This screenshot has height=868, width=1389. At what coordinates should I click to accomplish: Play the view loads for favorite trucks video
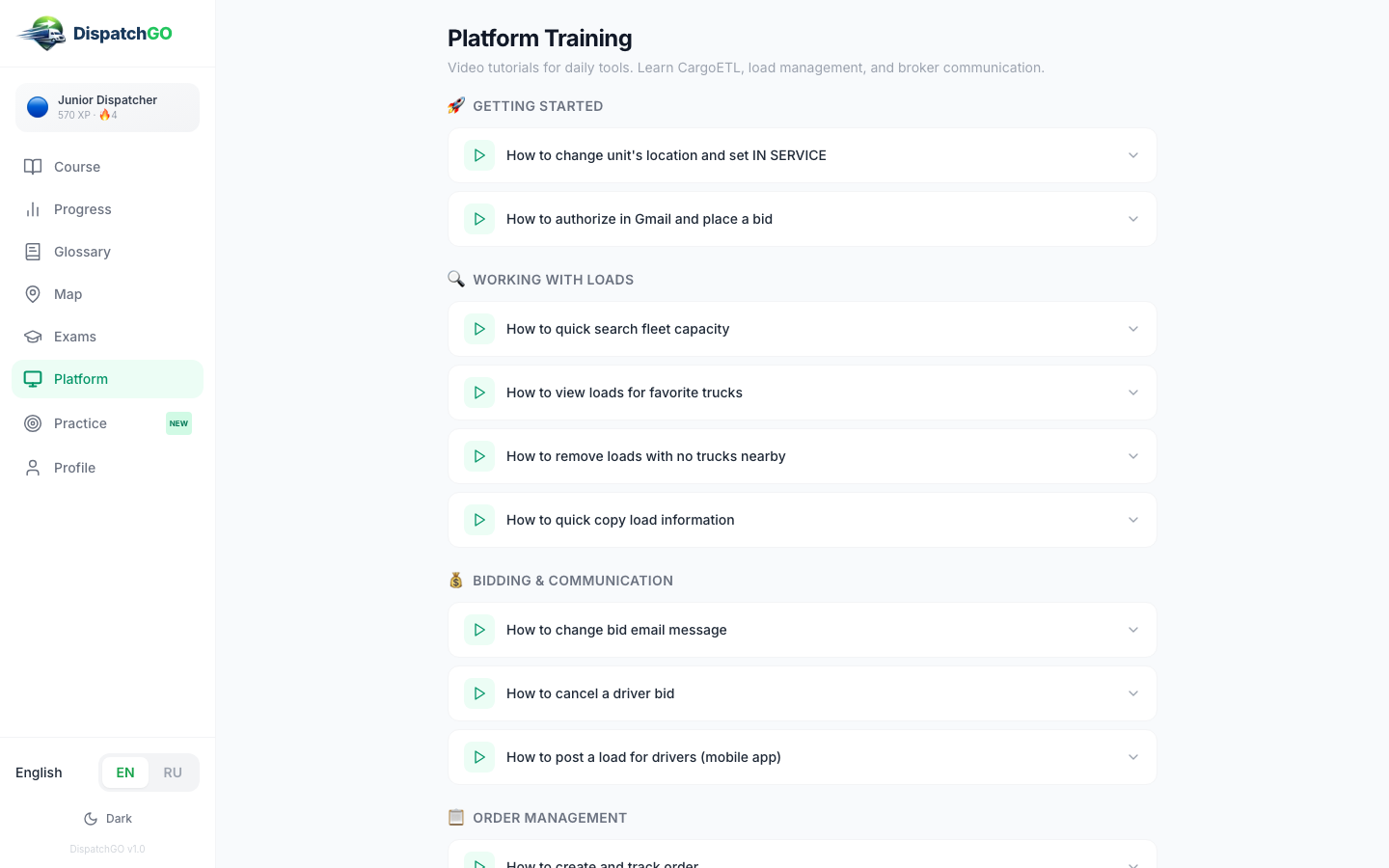[479, 393]
